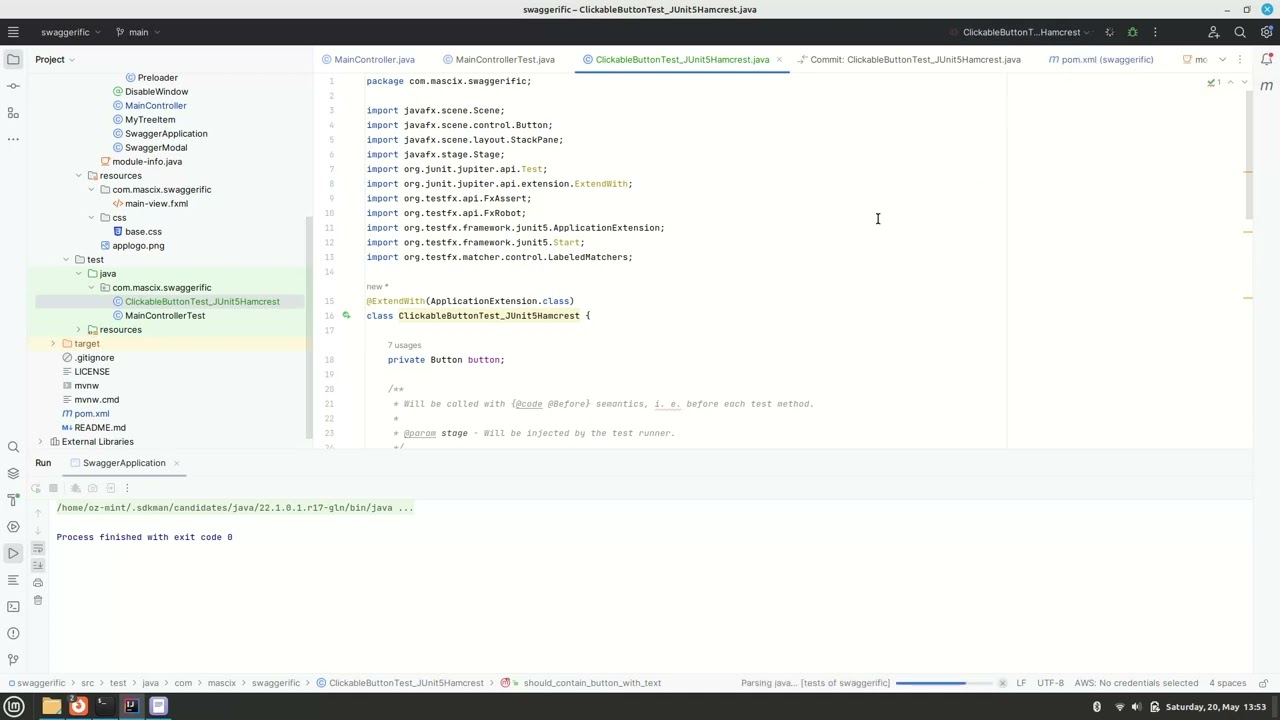The height and width of the screenshot is (720, 1280).
Task: Click 4 spaces indent setting
Action: tap(1226, 683)
